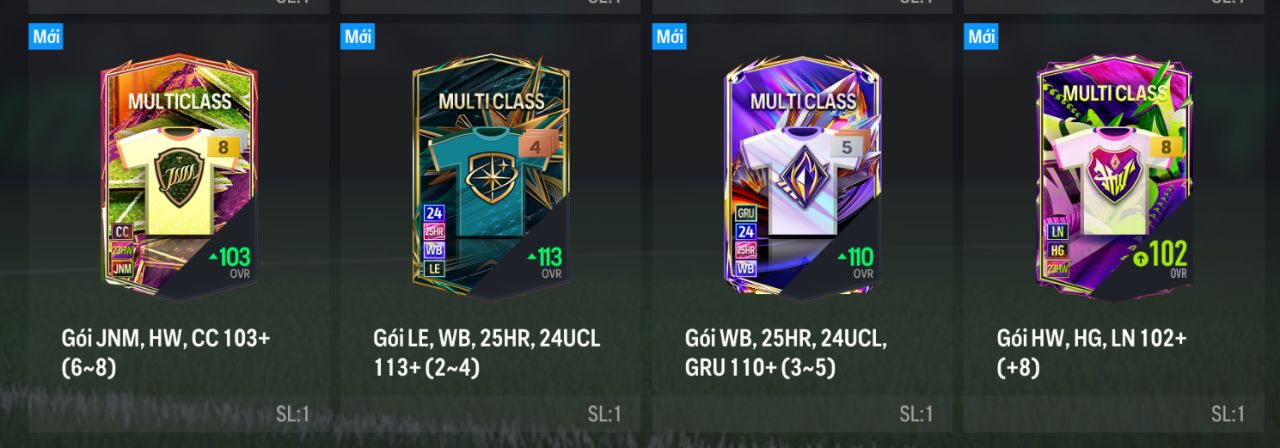Click the LE class tag on second card

434,268
